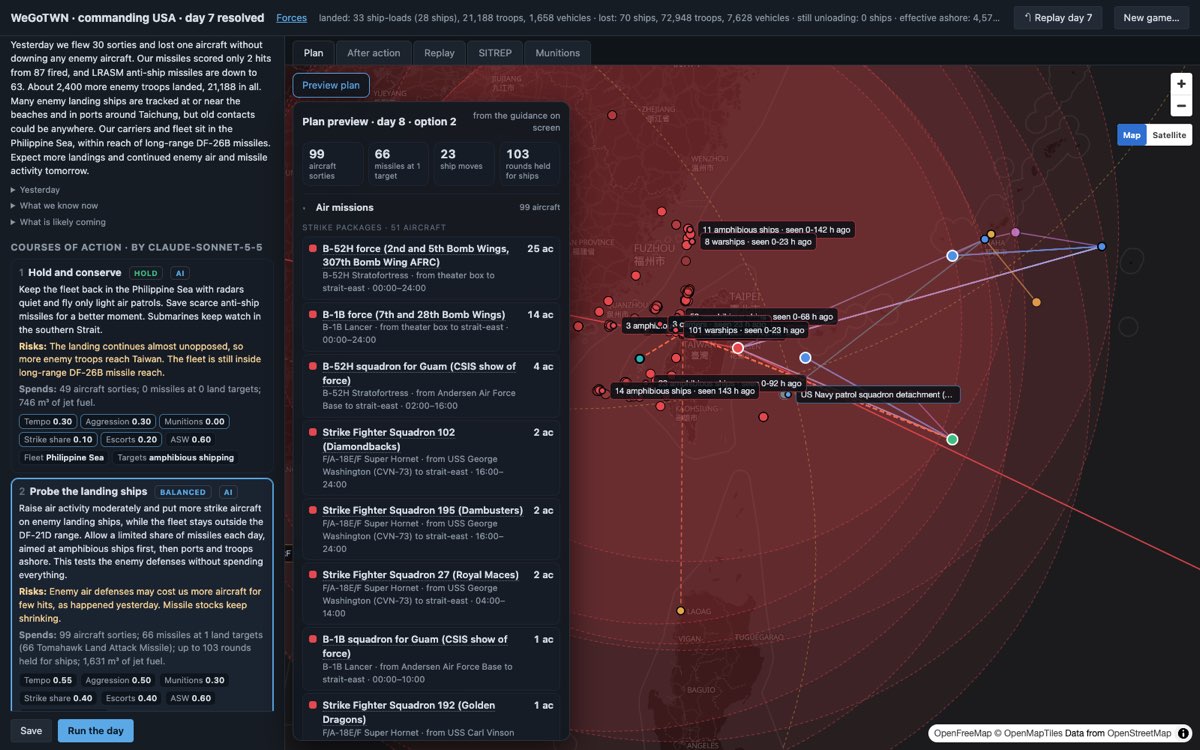Open the OpenFreeMap attribution link

coord(962,733)
